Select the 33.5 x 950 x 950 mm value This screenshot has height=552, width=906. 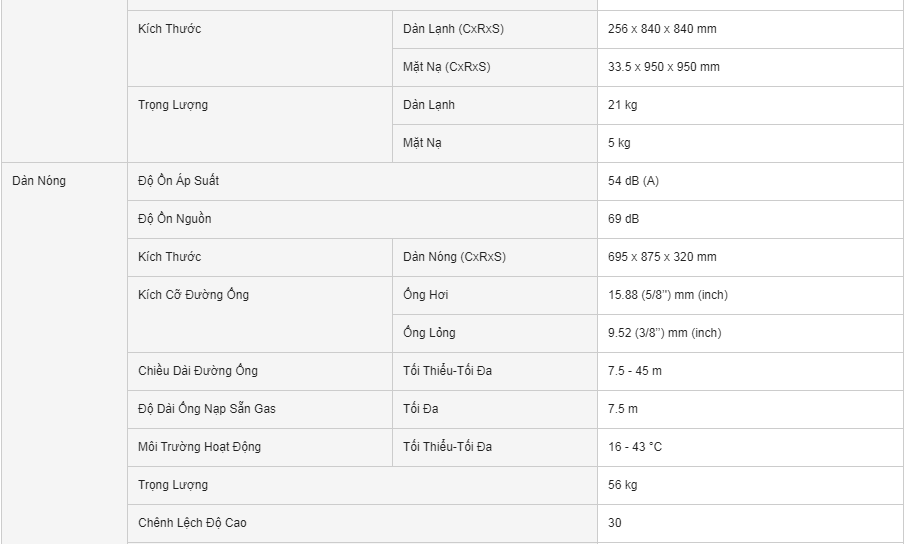point(663,67)
